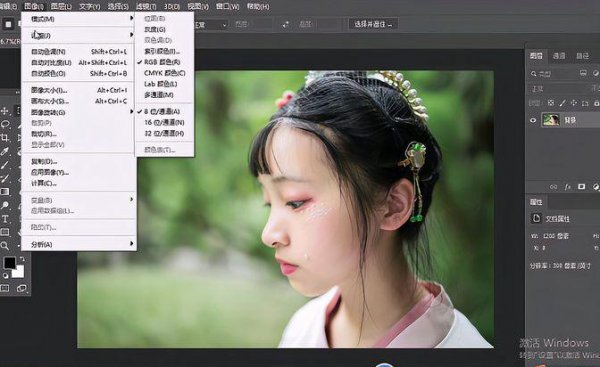This screenshot has width=600, height=367.
Task: Choose CMYK 颜色 mode
Action: [x=165, y=73]
